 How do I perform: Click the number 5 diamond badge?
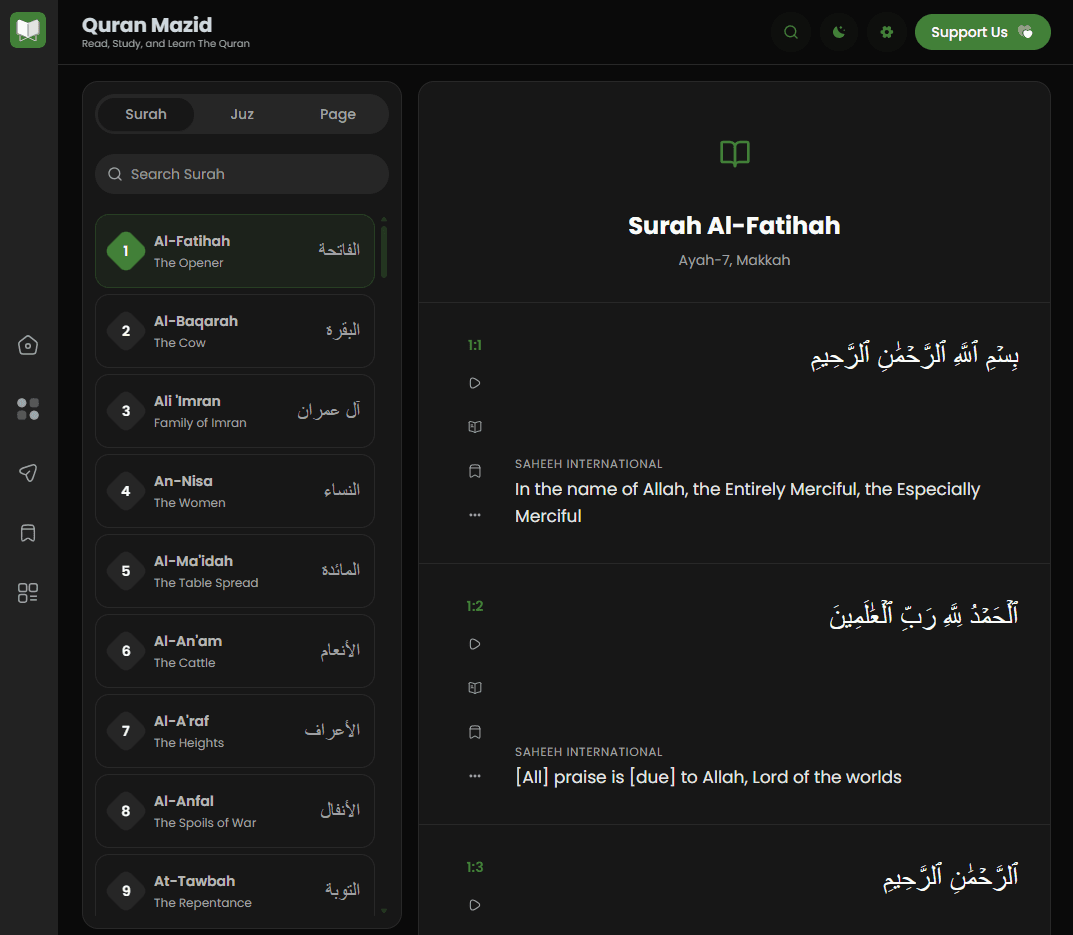click(x=126, y=571)
